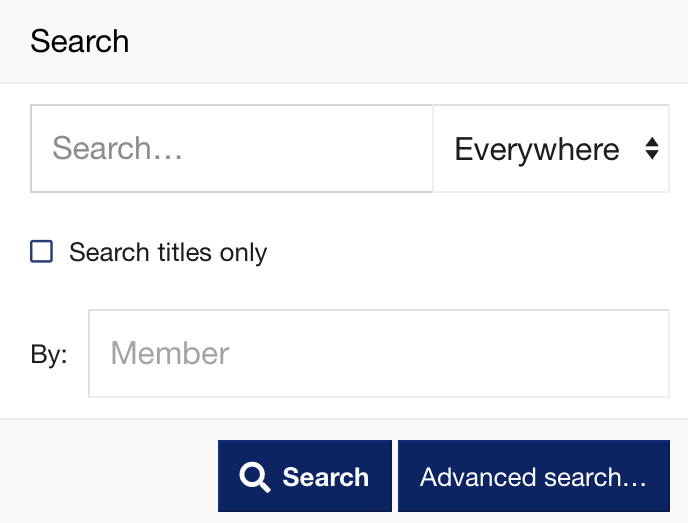Click the "Member" placeholder text

click(x=170, y=353)
